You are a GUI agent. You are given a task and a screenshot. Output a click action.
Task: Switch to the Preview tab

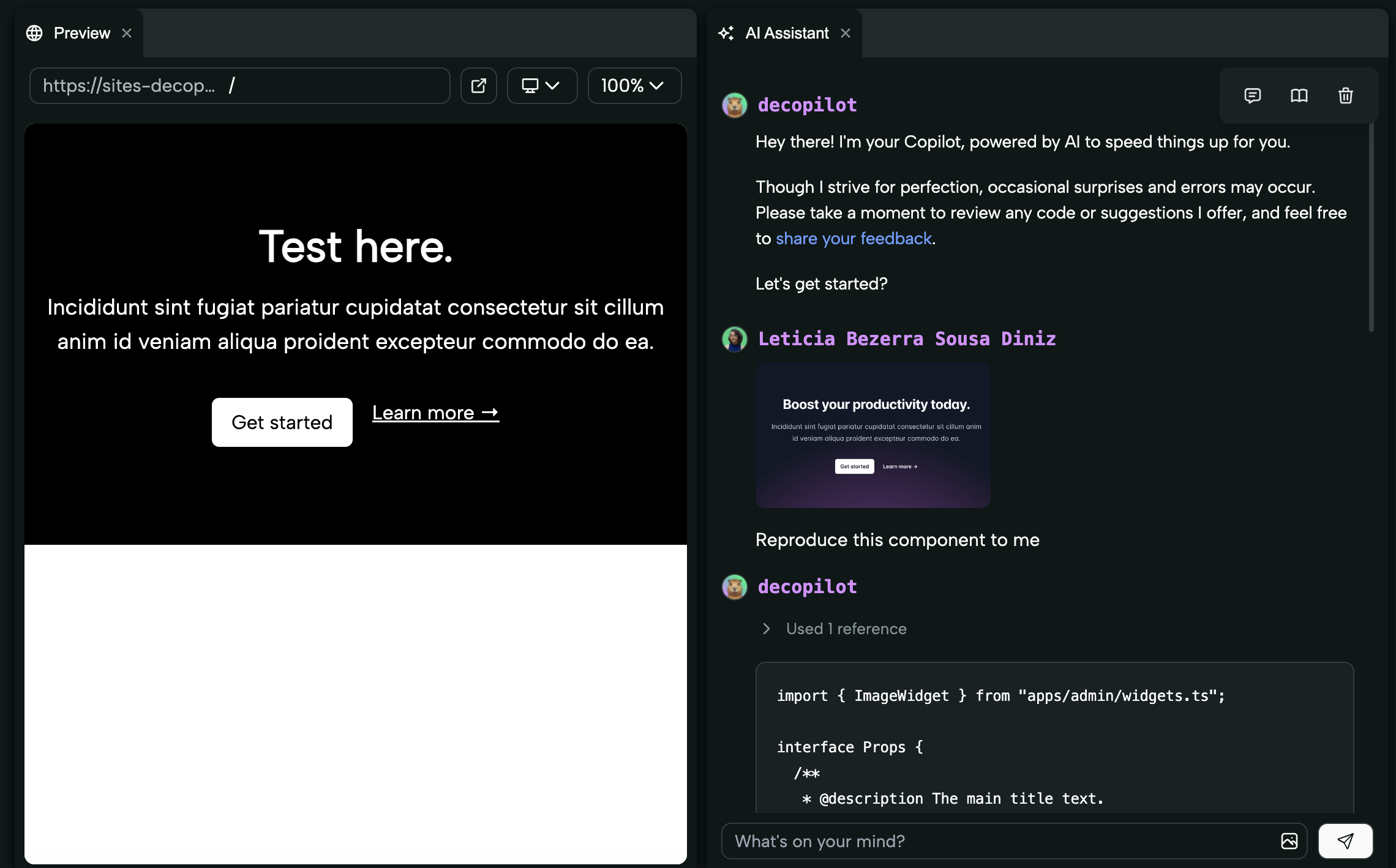[81, 33]
